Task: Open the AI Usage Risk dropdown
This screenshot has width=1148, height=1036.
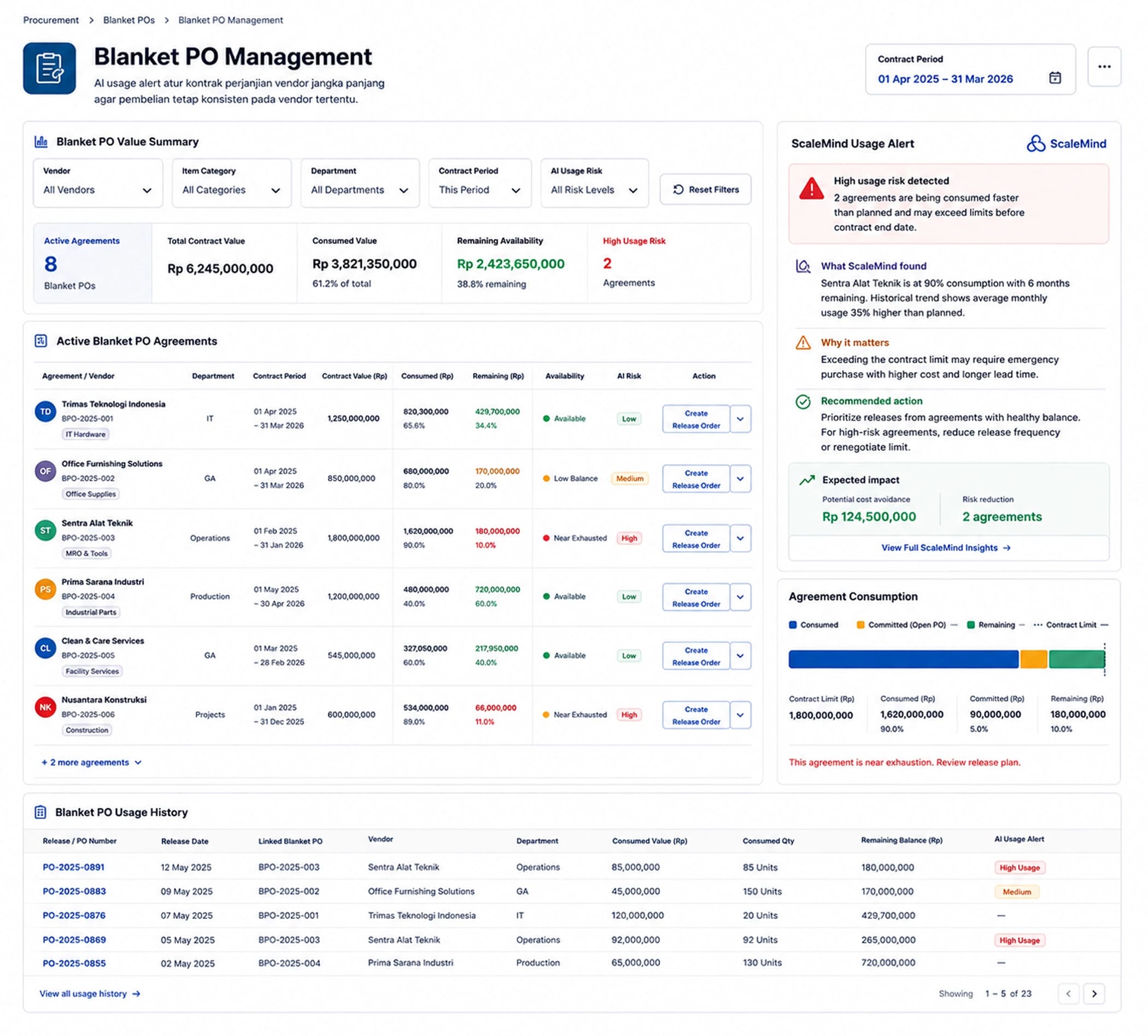Action: [x=595, y=183]
